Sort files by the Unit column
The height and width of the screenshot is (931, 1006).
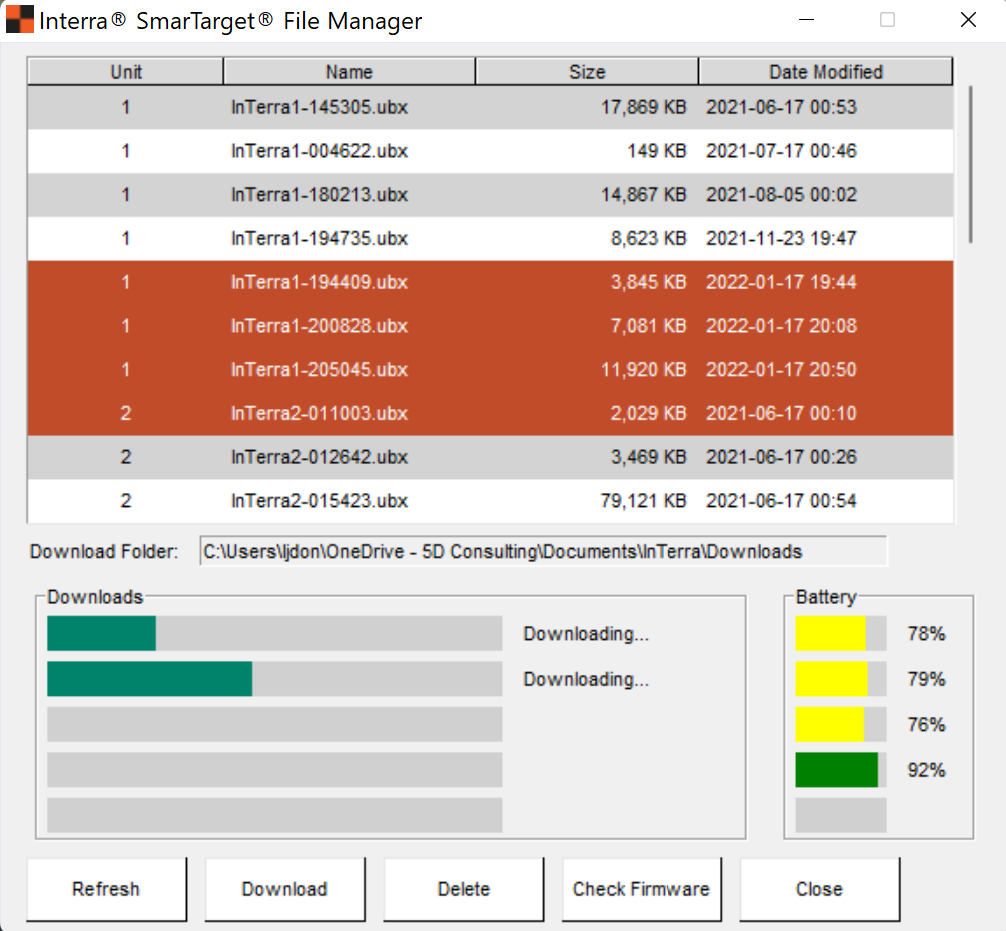124,71
